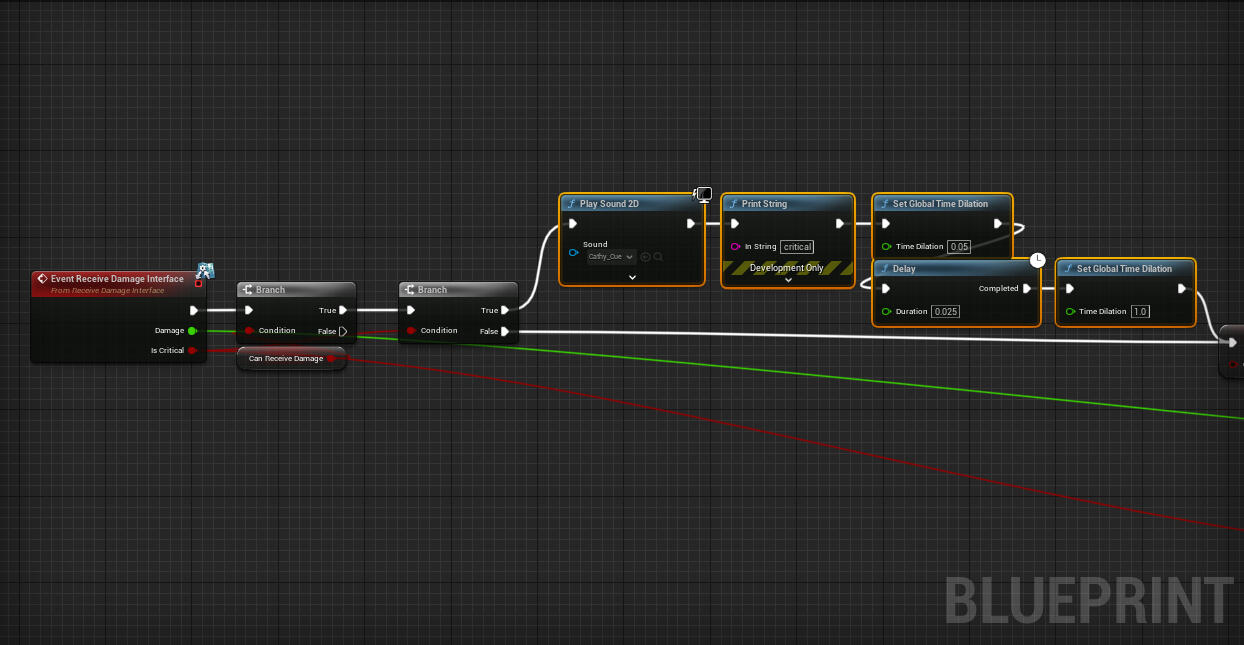
Task: Click the latent clock icon on Delay node
Action: click(1038, 260)
